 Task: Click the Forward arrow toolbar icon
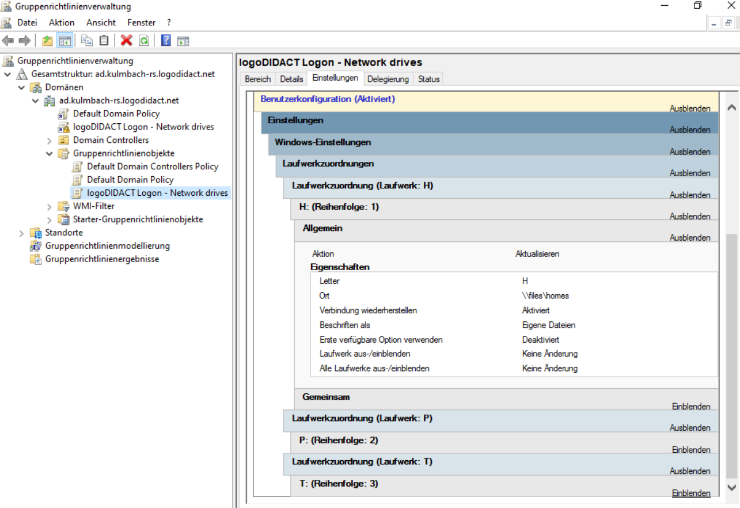(25, 41)
